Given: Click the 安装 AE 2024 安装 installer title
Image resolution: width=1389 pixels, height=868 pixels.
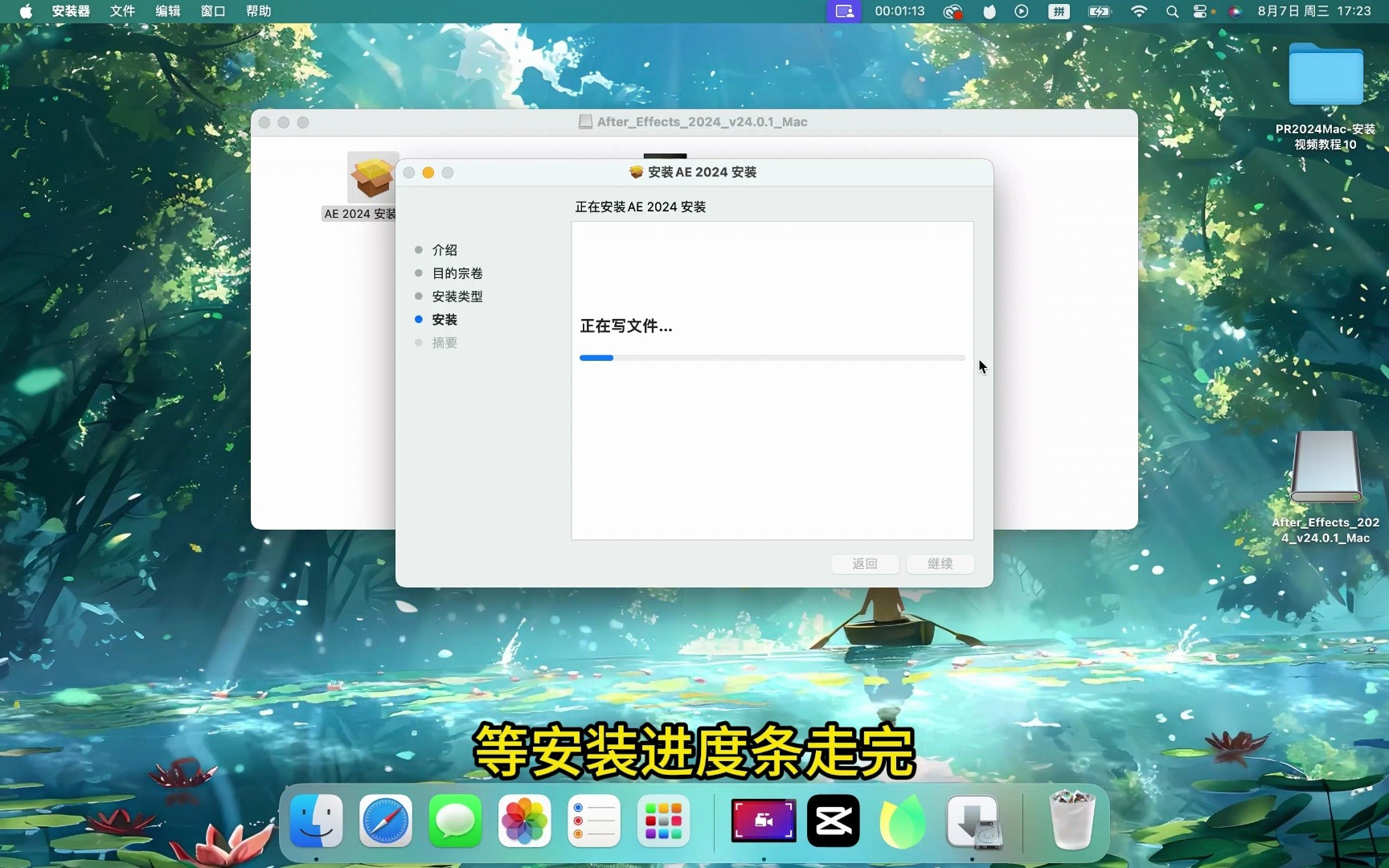Looking at the screenshot, I should coord(702,172).
